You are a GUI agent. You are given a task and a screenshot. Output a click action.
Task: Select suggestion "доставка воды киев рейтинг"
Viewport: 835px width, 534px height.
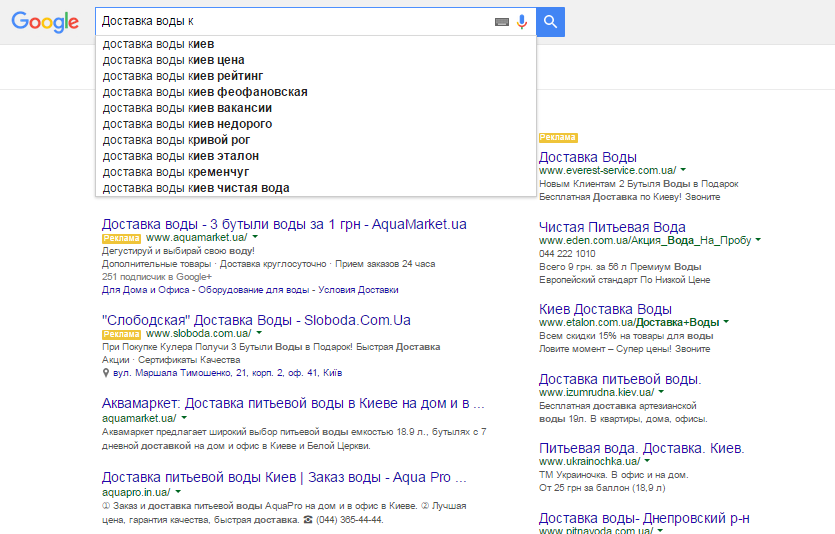315,76
